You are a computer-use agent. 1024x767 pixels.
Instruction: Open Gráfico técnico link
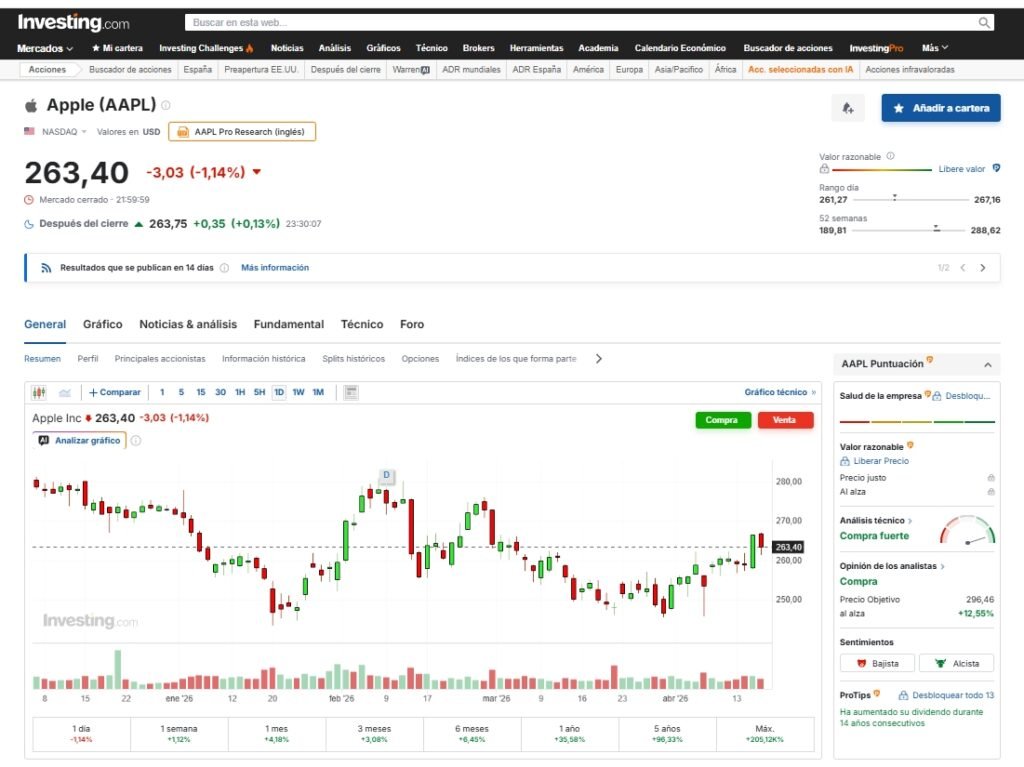(780, 392)
